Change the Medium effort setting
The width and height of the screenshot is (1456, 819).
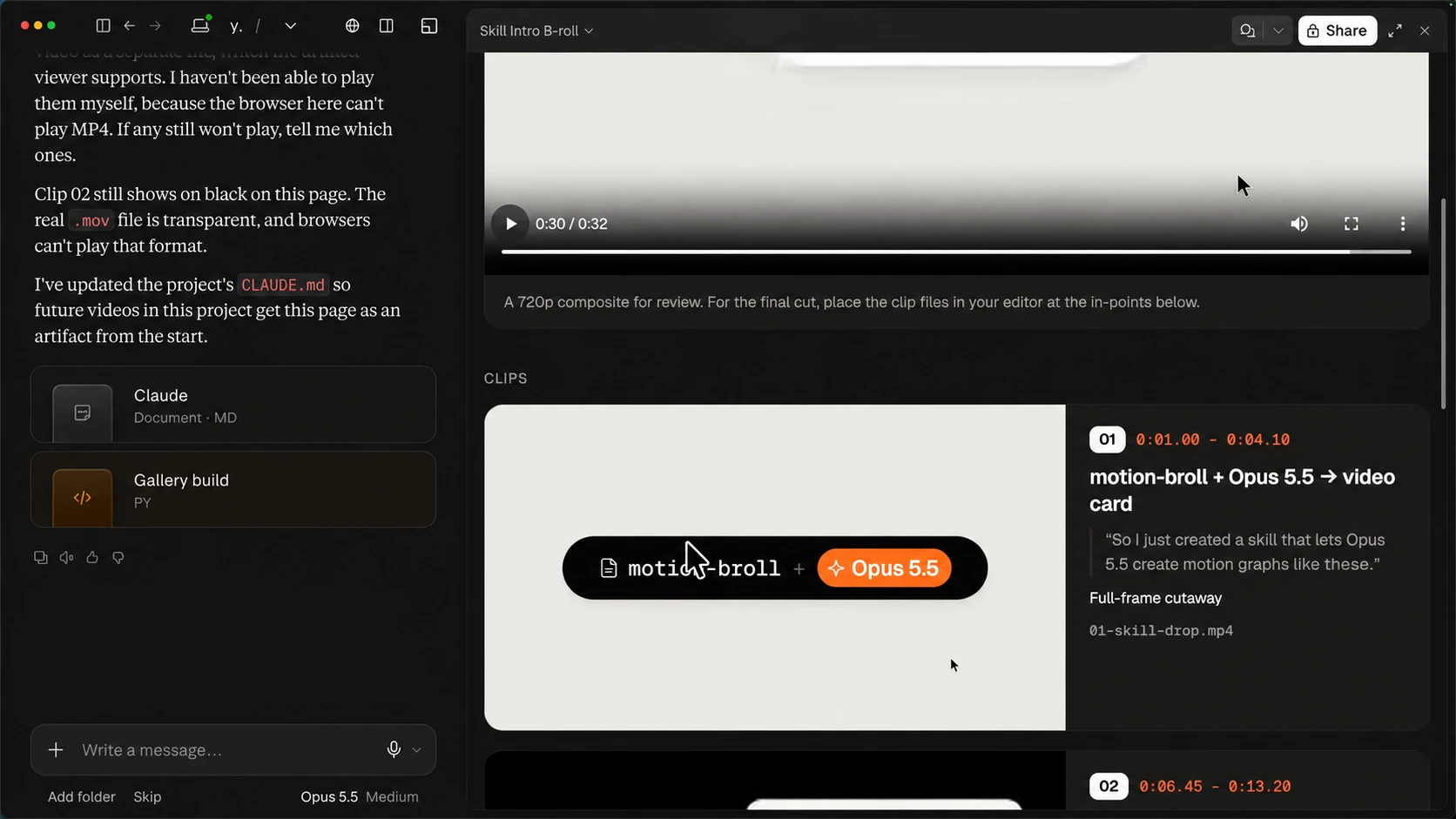392,796
